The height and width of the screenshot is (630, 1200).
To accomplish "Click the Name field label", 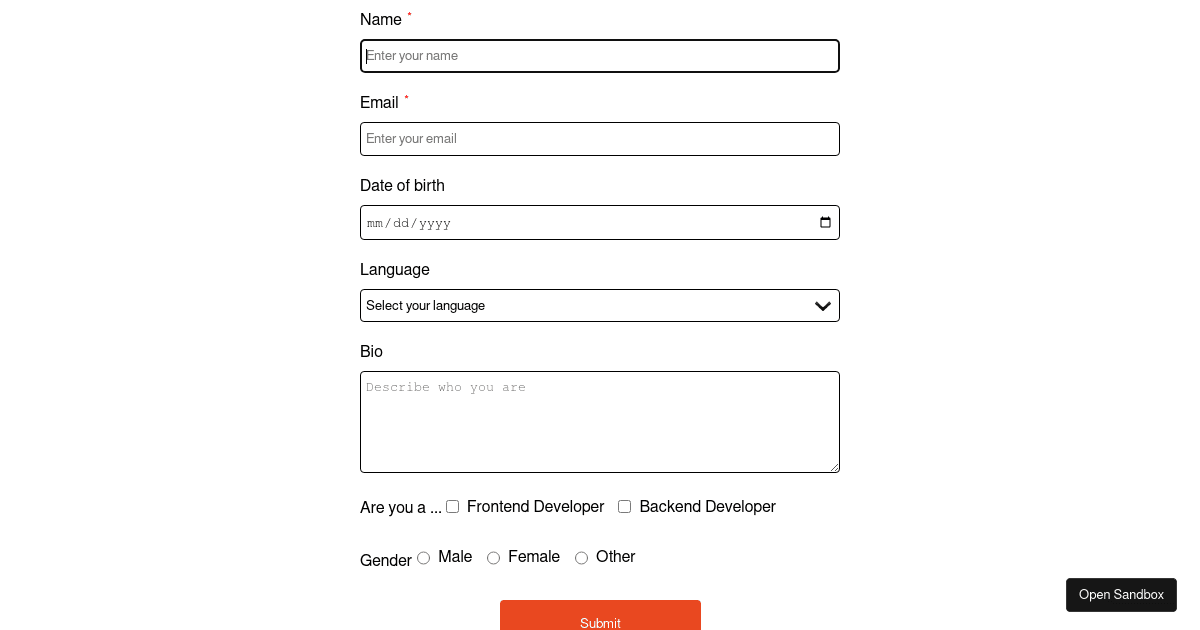I will click(x=381, y=20).
